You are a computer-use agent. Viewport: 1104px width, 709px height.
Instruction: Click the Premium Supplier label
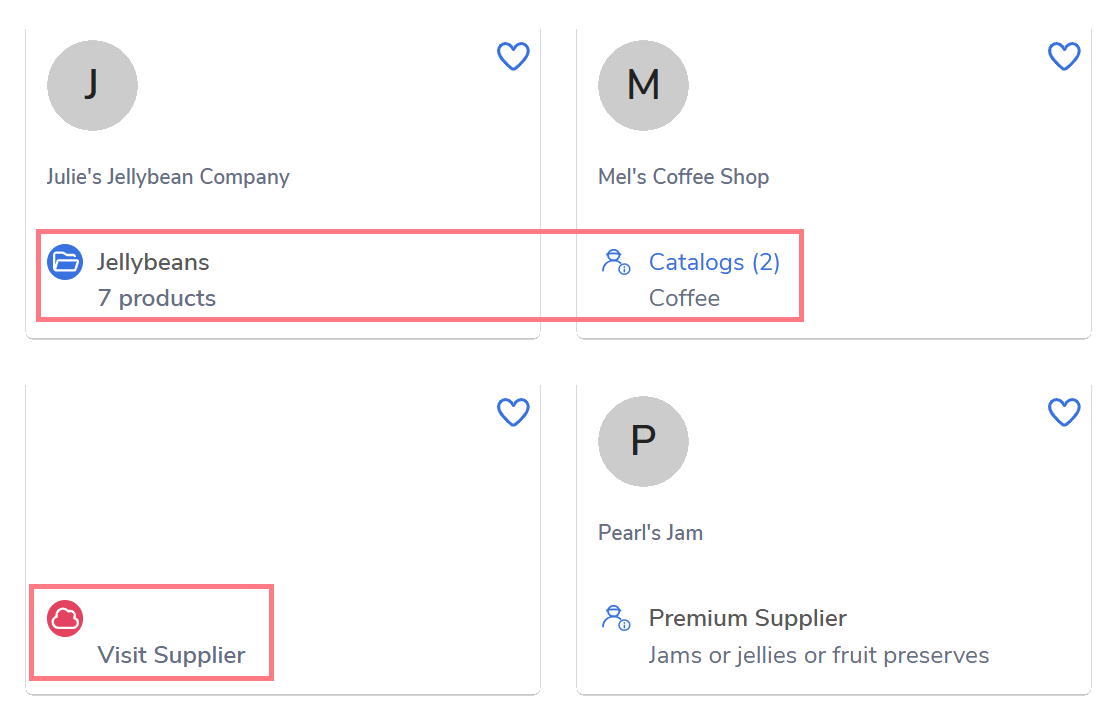[x=747, y=618]
